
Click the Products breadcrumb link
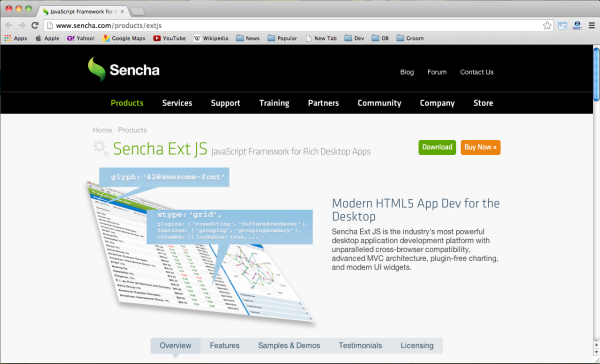(x=132, y=130)
